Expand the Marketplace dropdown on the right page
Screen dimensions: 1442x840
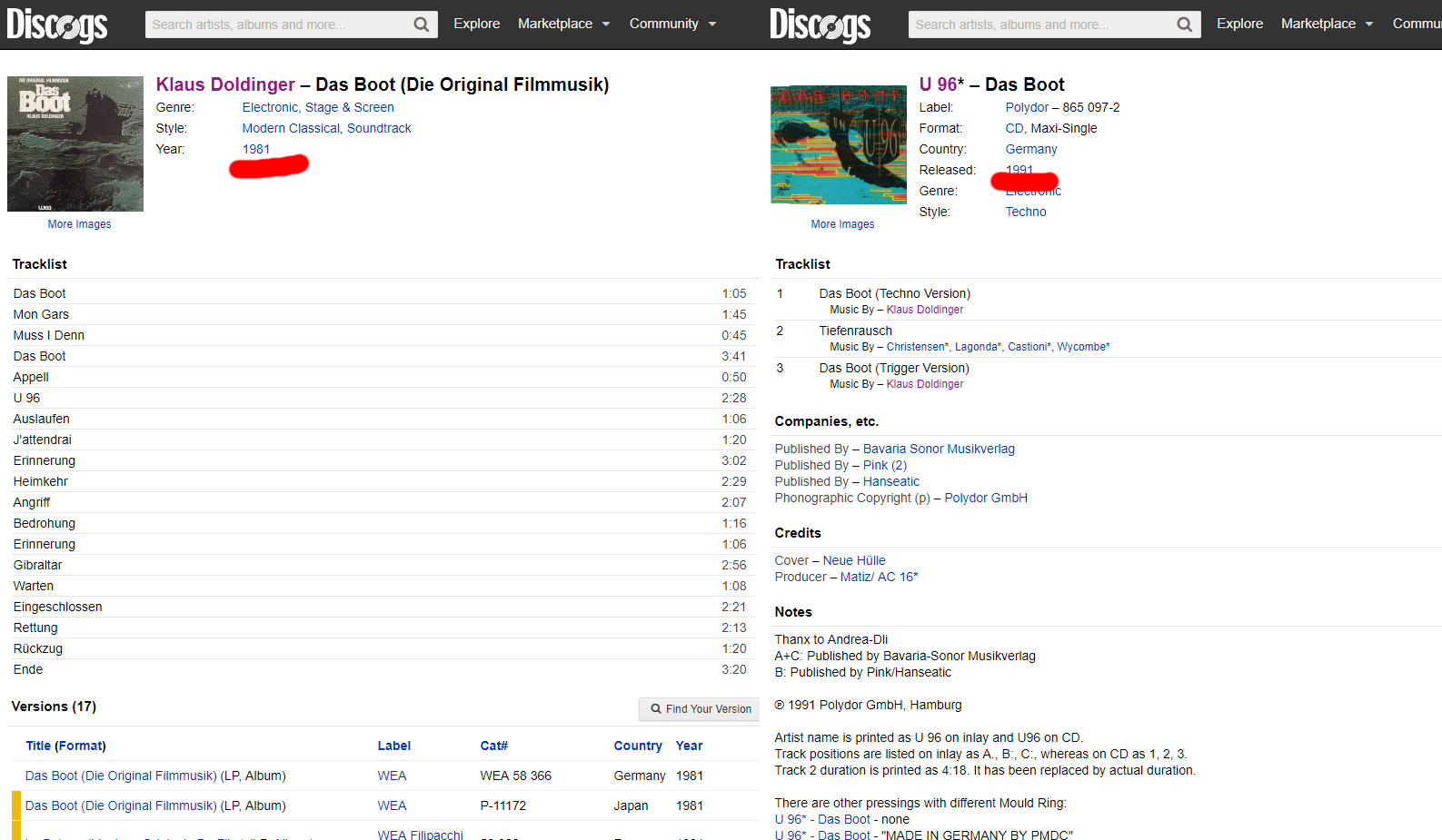pyautogui.click(x=1328, y=24)
